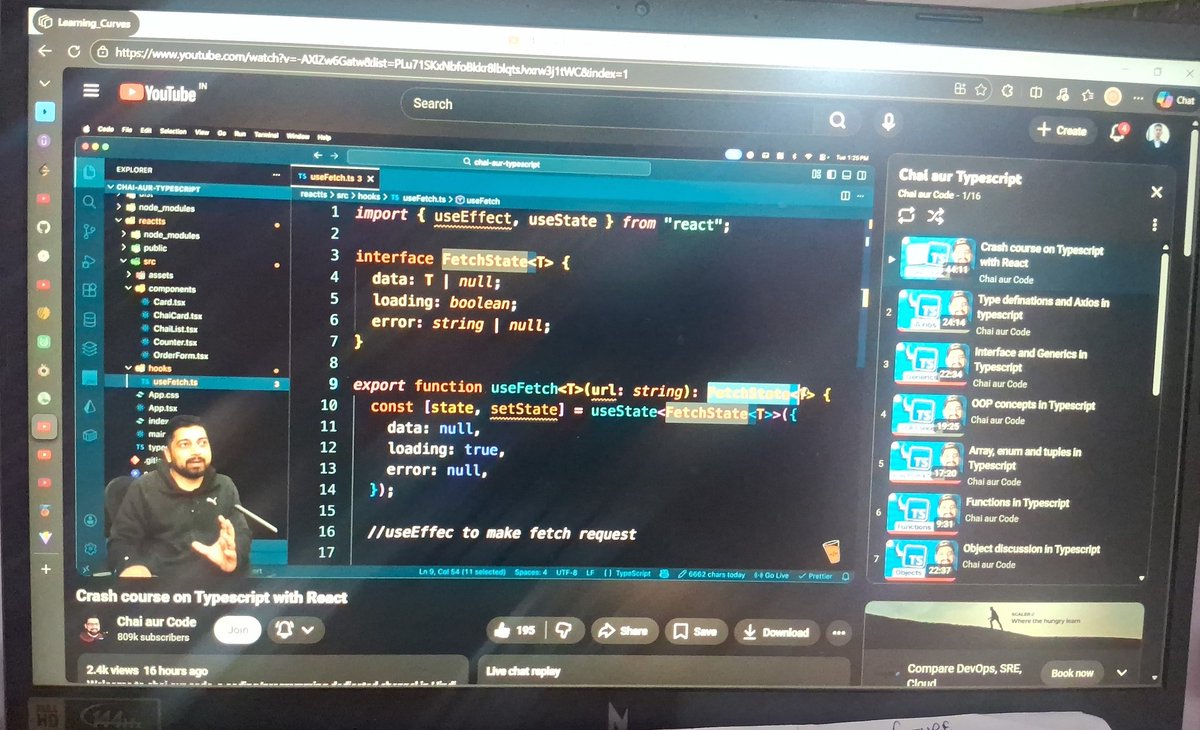Expand the ad chevron next to Book now
Image resolution: width=1200 pixels, height=730 pixels.
click(x=1121, y=673)
